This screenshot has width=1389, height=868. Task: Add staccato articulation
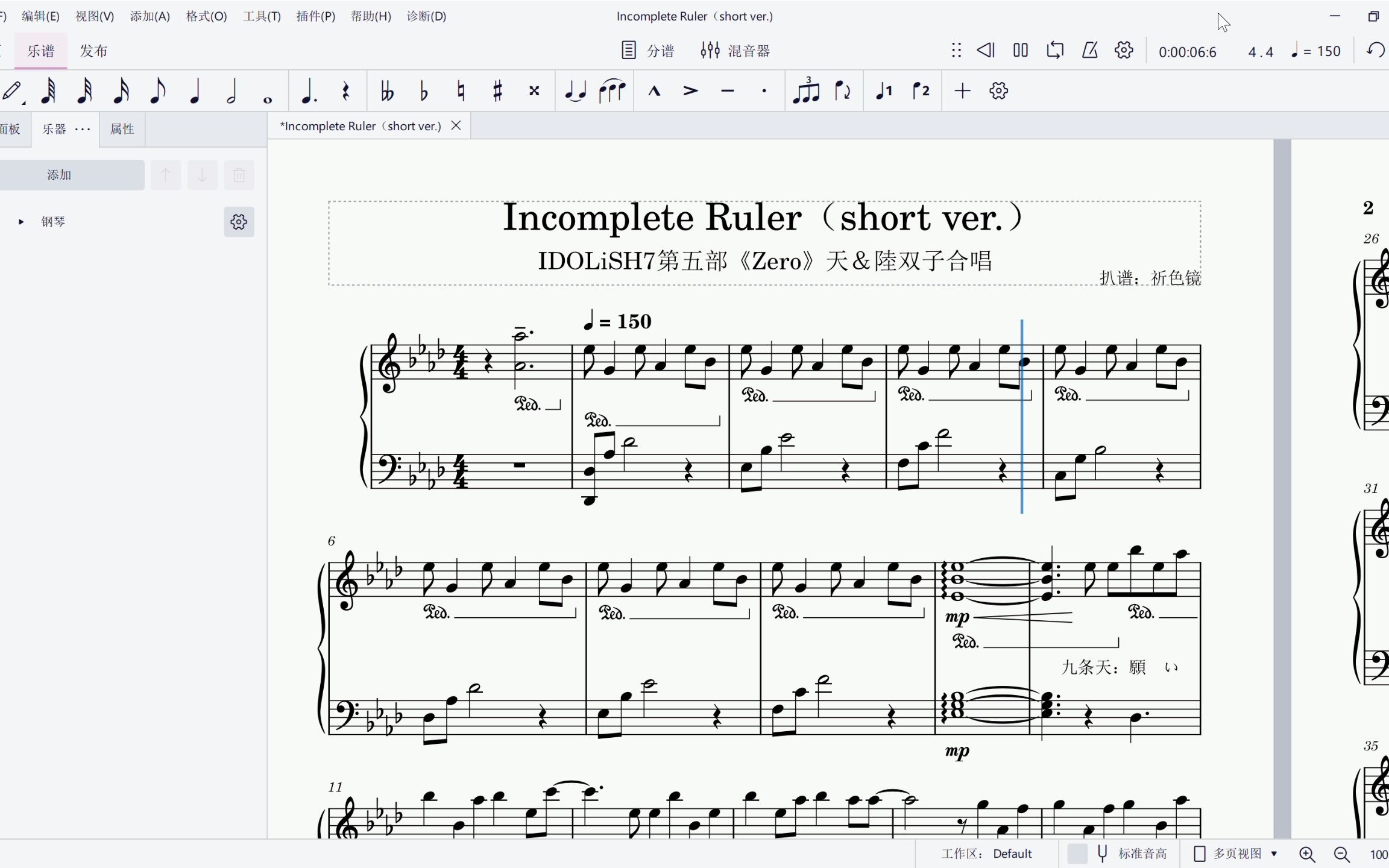coord(764,91)
